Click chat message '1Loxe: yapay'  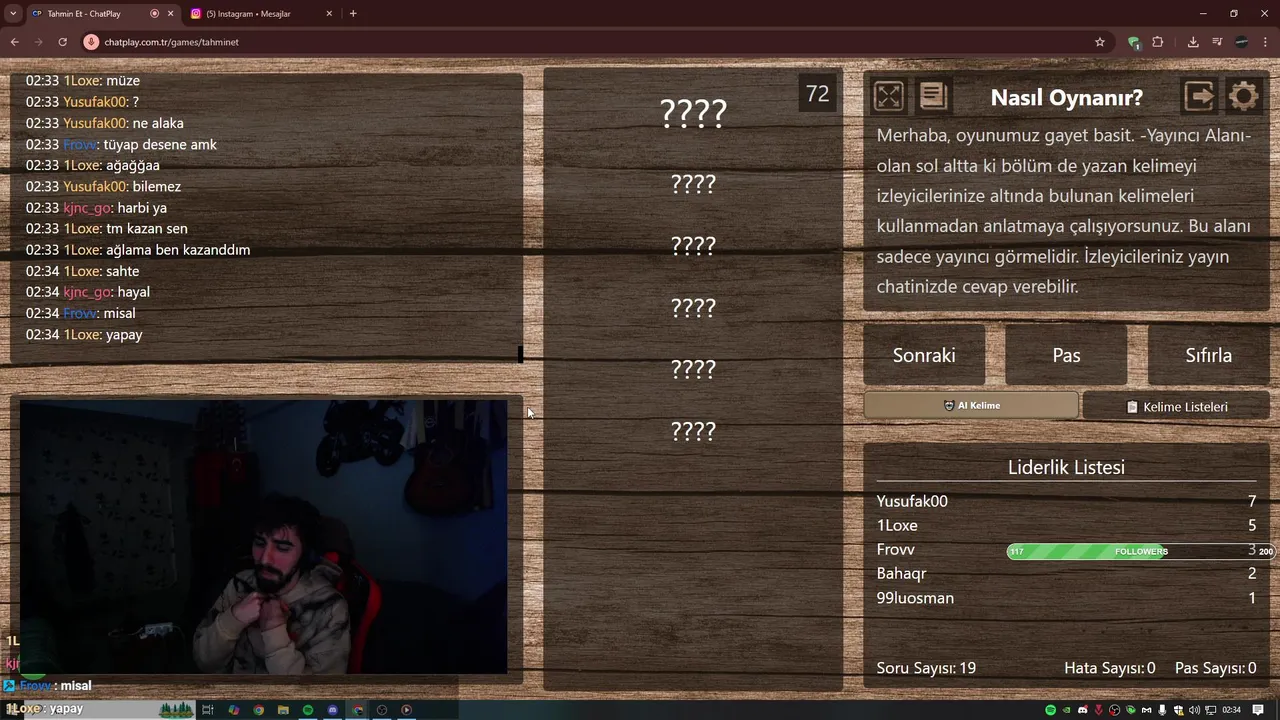point(84,335)
